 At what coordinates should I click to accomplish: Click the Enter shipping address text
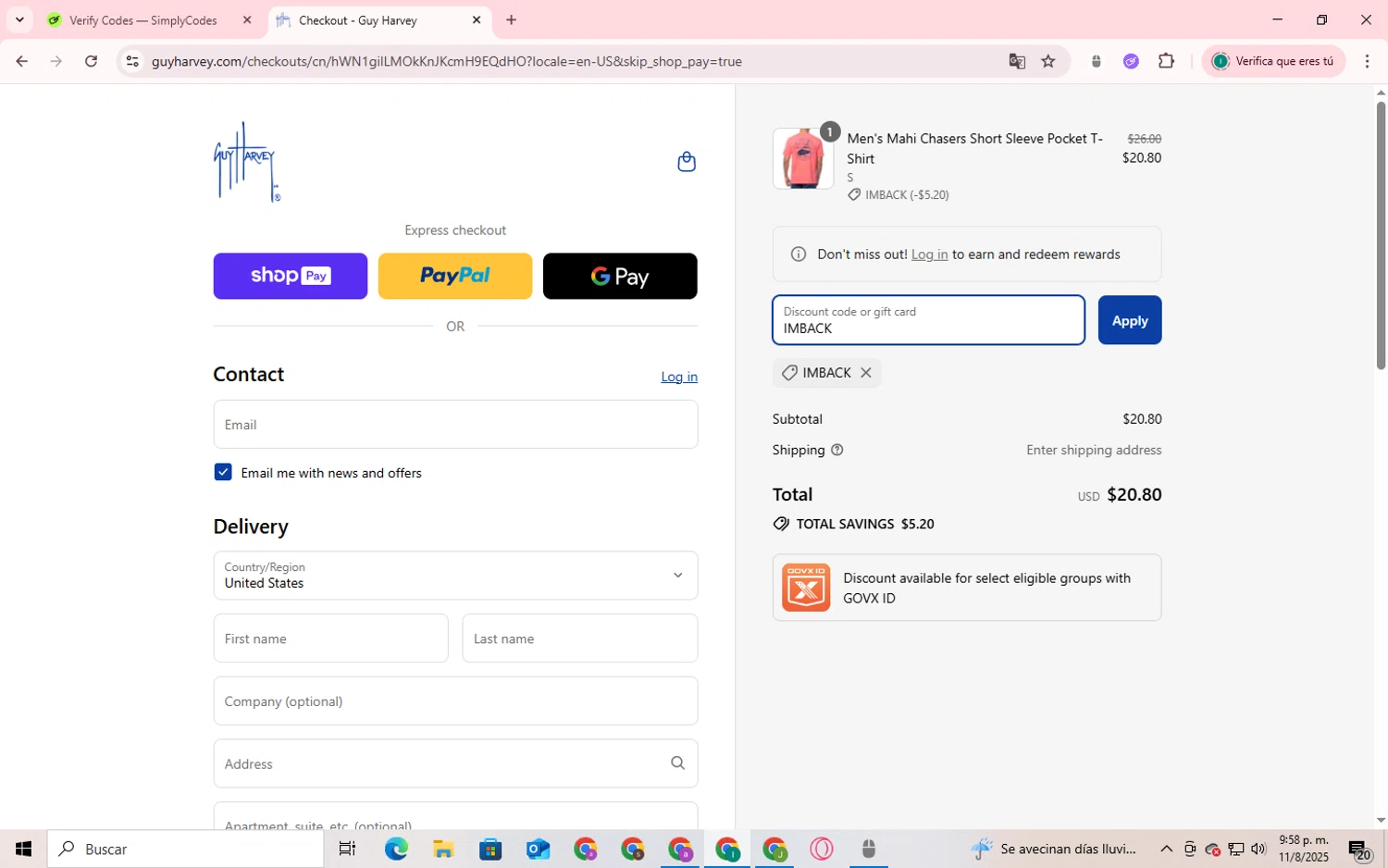click(1094, 450)
